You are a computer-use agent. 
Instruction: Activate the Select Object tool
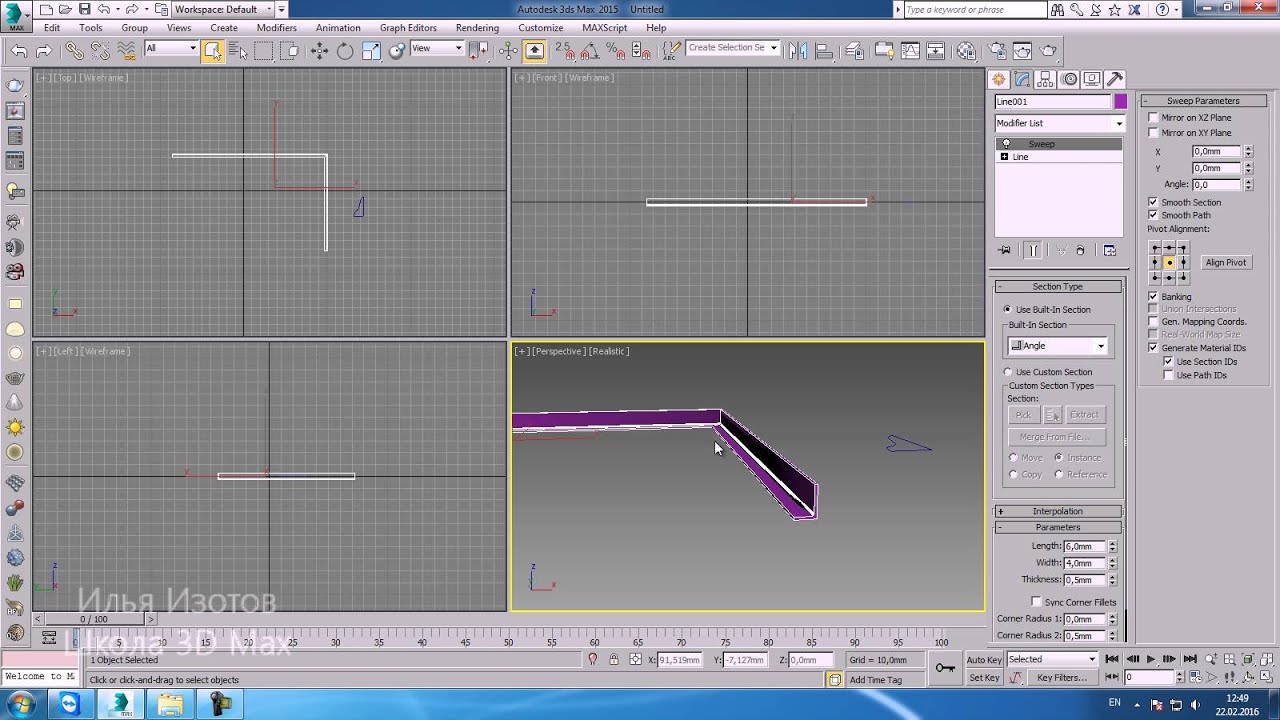pyautogui.click(x=212, y=51)
